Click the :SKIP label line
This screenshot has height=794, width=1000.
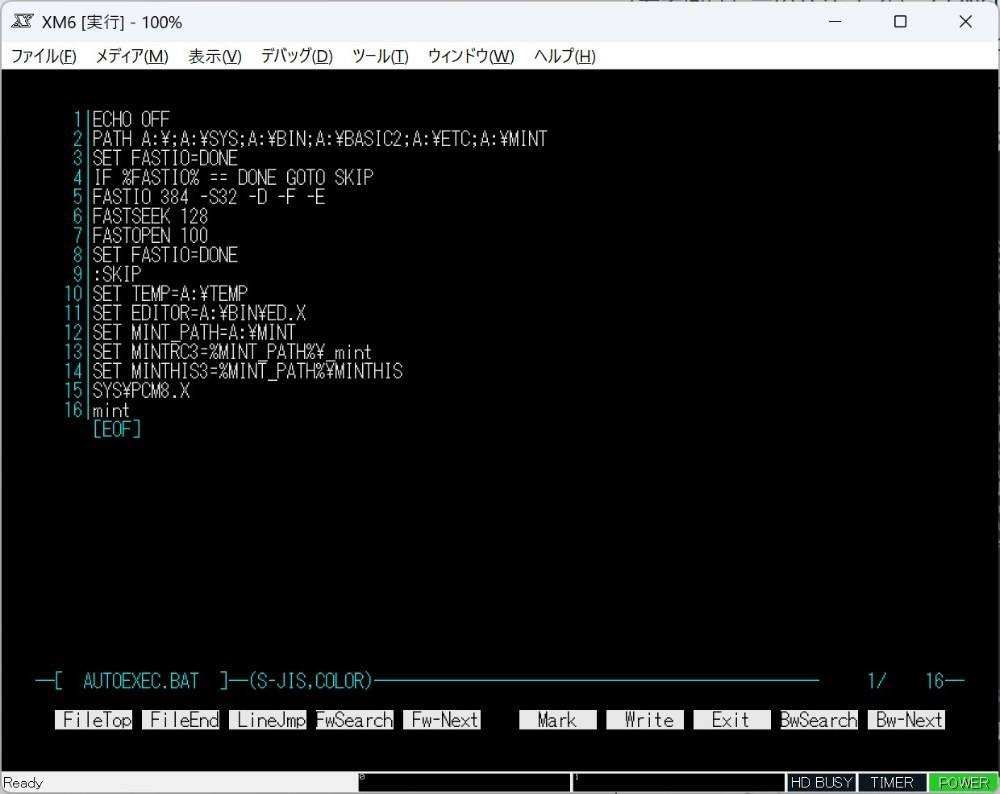pos(117,274)
